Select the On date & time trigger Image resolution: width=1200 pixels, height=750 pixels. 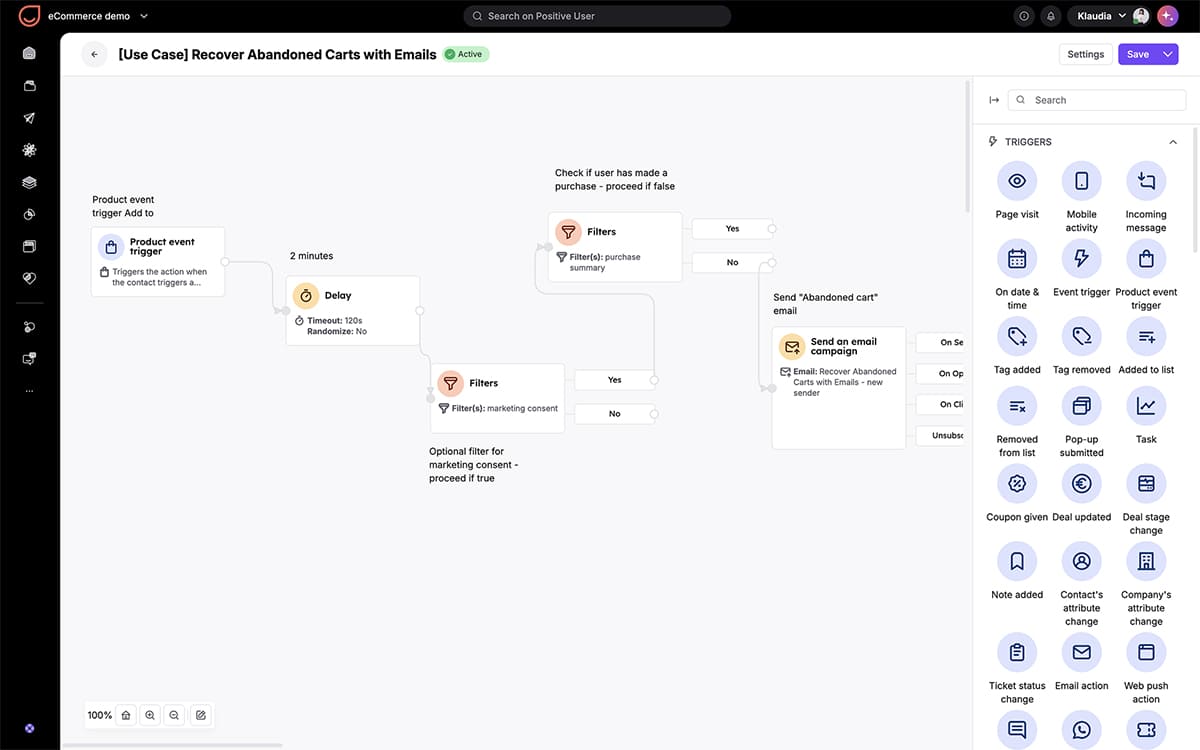(1017, 259)
